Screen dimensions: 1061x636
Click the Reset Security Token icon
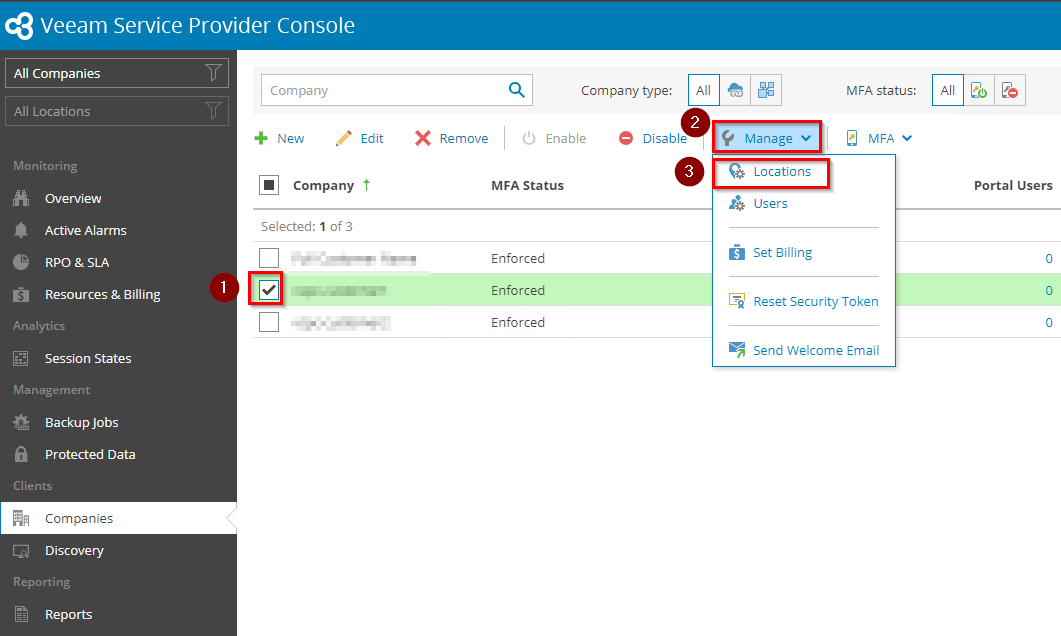click(x=737, y=301)
